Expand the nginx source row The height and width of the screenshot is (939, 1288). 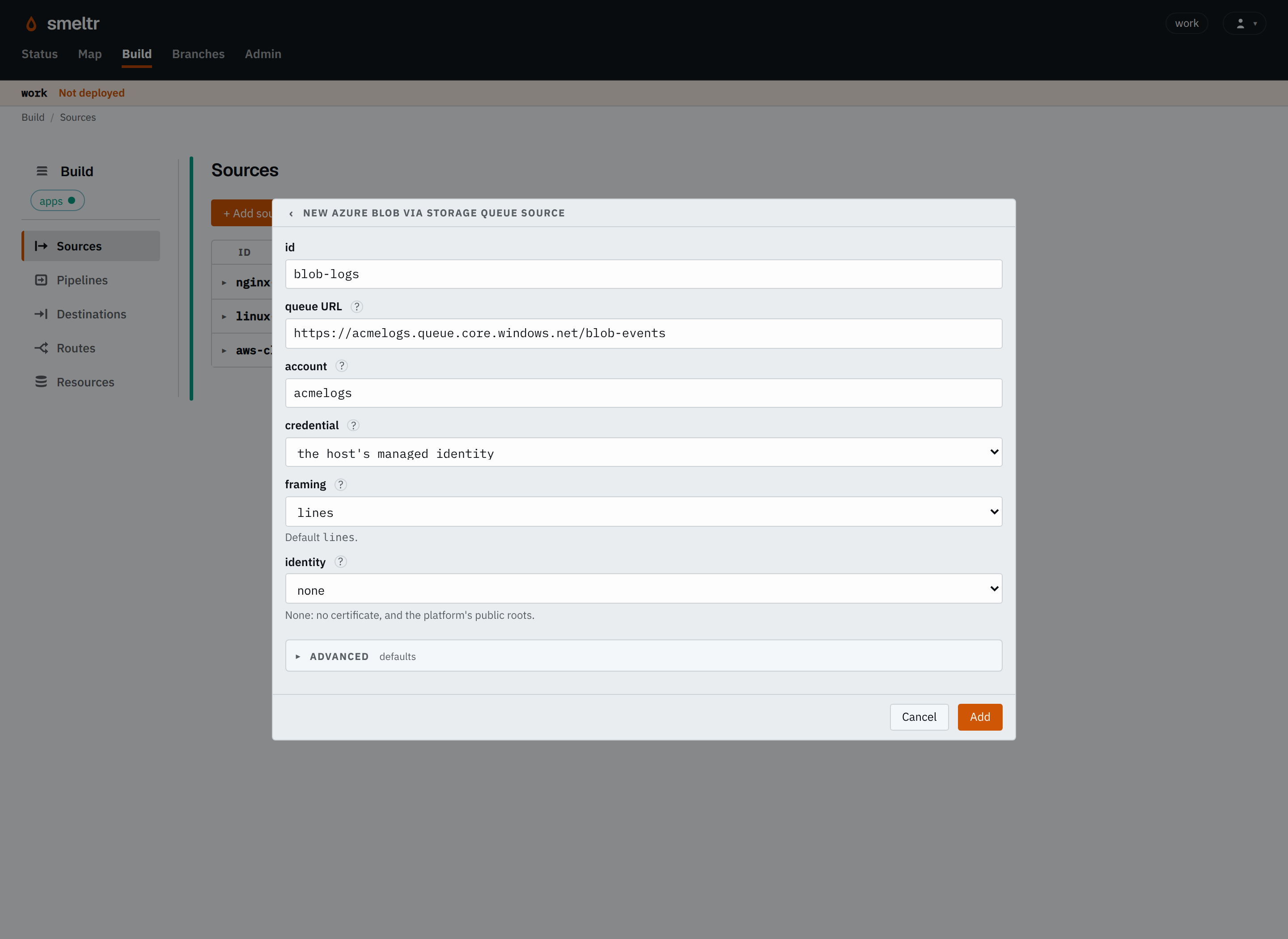(224, 283)
